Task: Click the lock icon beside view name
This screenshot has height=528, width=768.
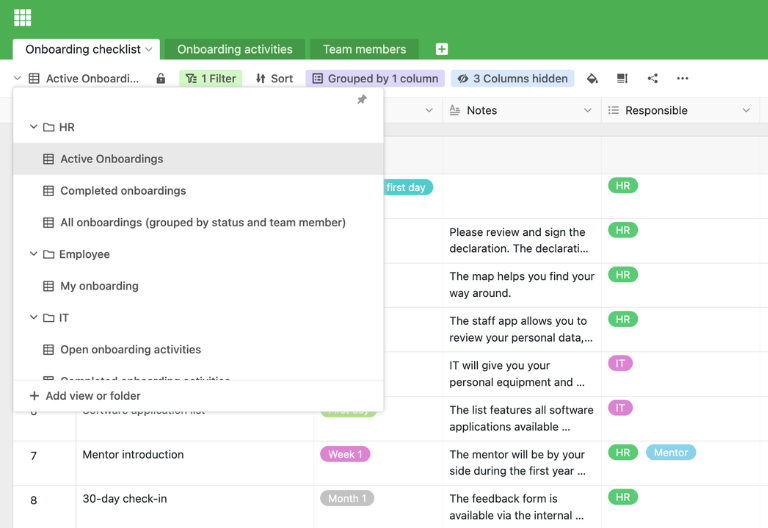Action: pyautogui.click(x=161, y=78)
